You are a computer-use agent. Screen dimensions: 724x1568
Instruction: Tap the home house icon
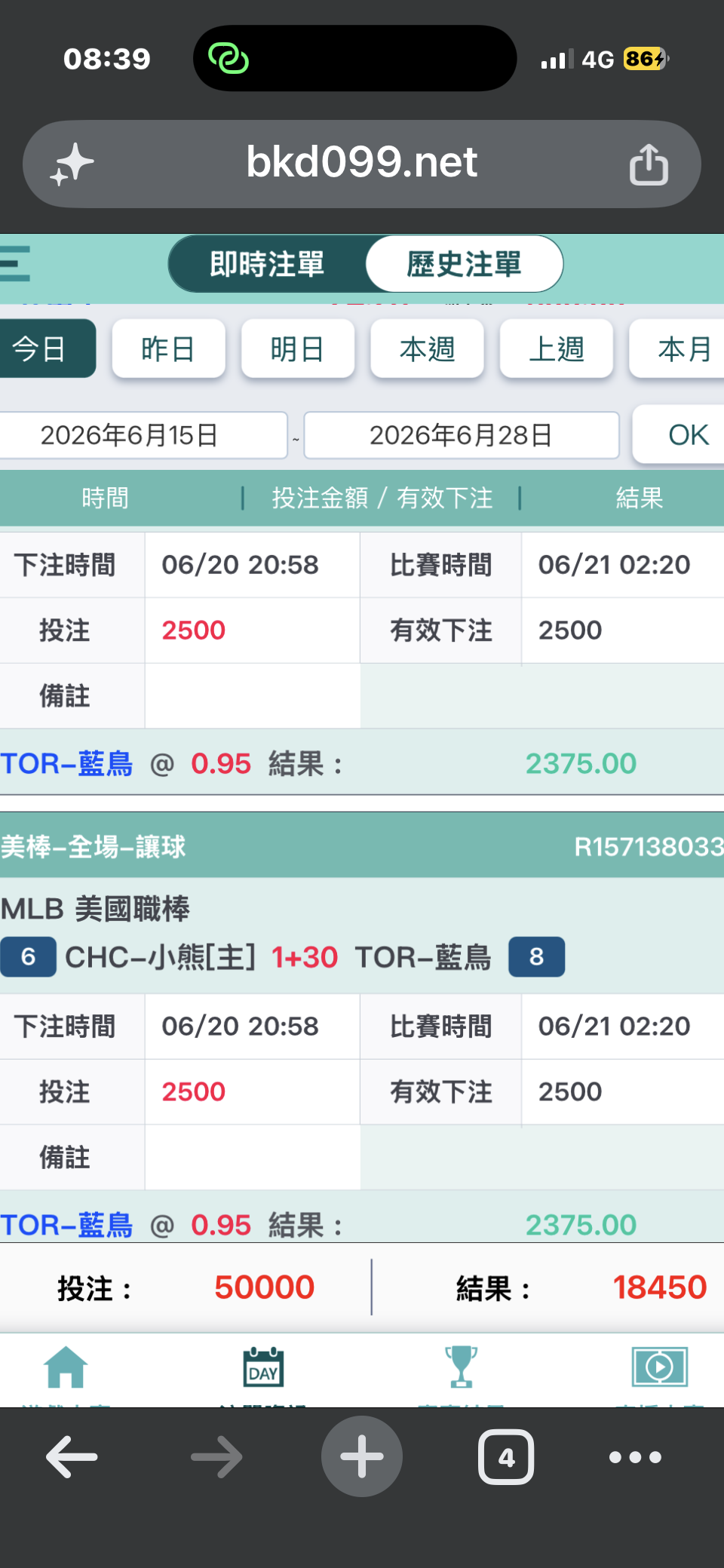(66, 1367)
